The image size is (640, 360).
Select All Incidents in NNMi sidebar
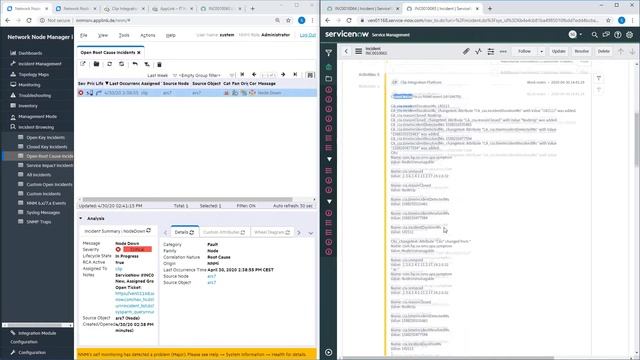(x=39, y=175)
